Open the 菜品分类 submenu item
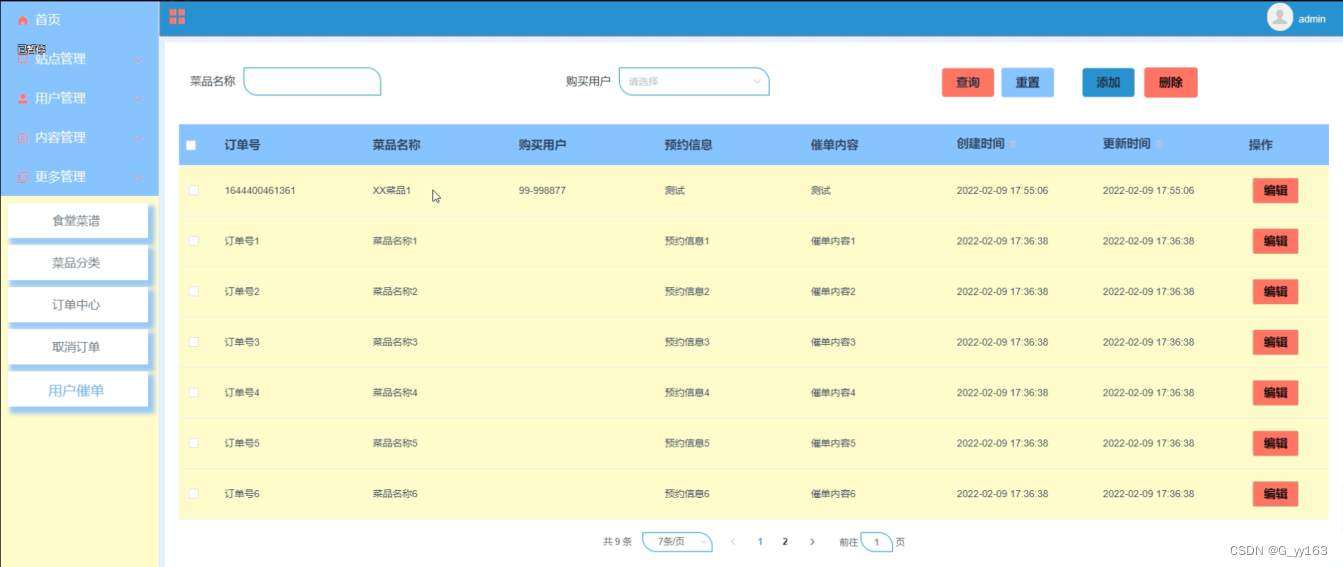 [x=77, y=263]
